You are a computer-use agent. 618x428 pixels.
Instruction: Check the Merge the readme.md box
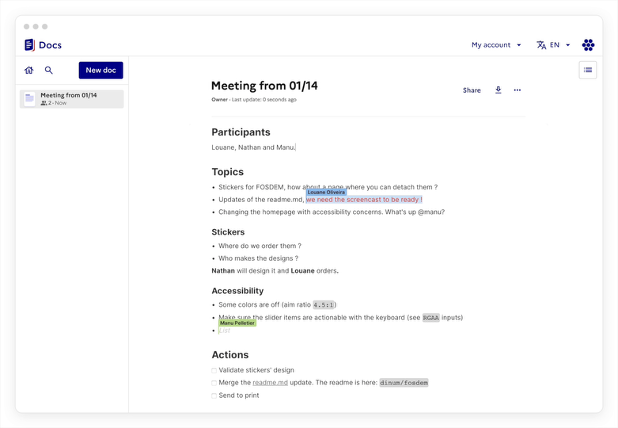(214, 383)
